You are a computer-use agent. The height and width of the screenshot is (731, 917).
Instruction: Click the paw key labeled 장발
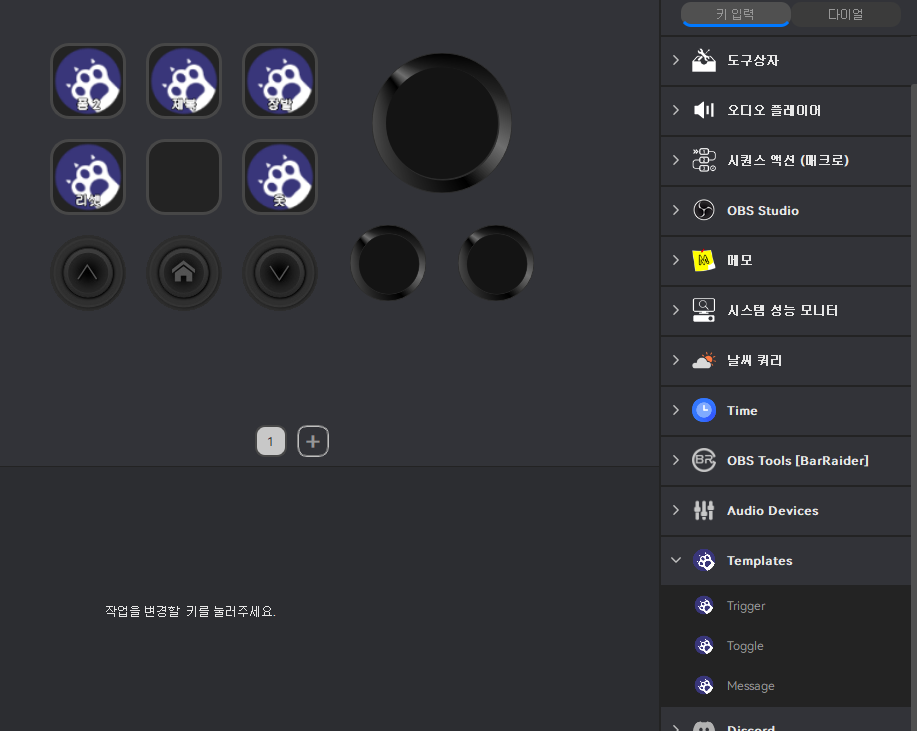point(280,81)
